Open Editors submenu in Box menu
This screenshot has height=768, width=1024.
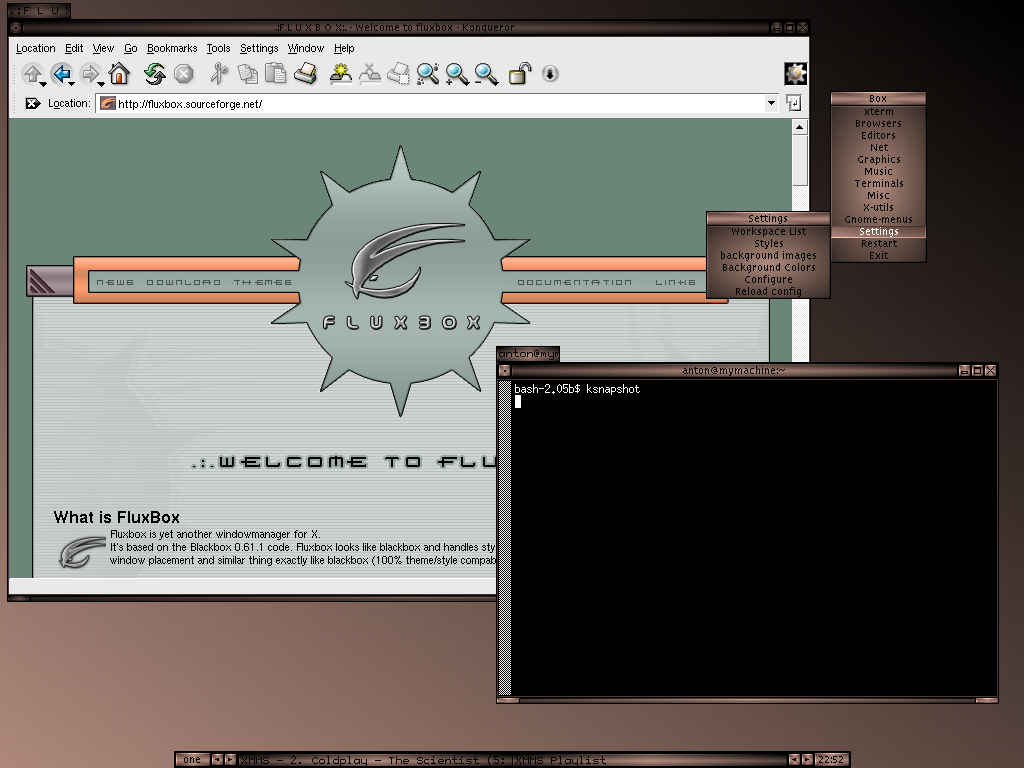click(878, 136)
